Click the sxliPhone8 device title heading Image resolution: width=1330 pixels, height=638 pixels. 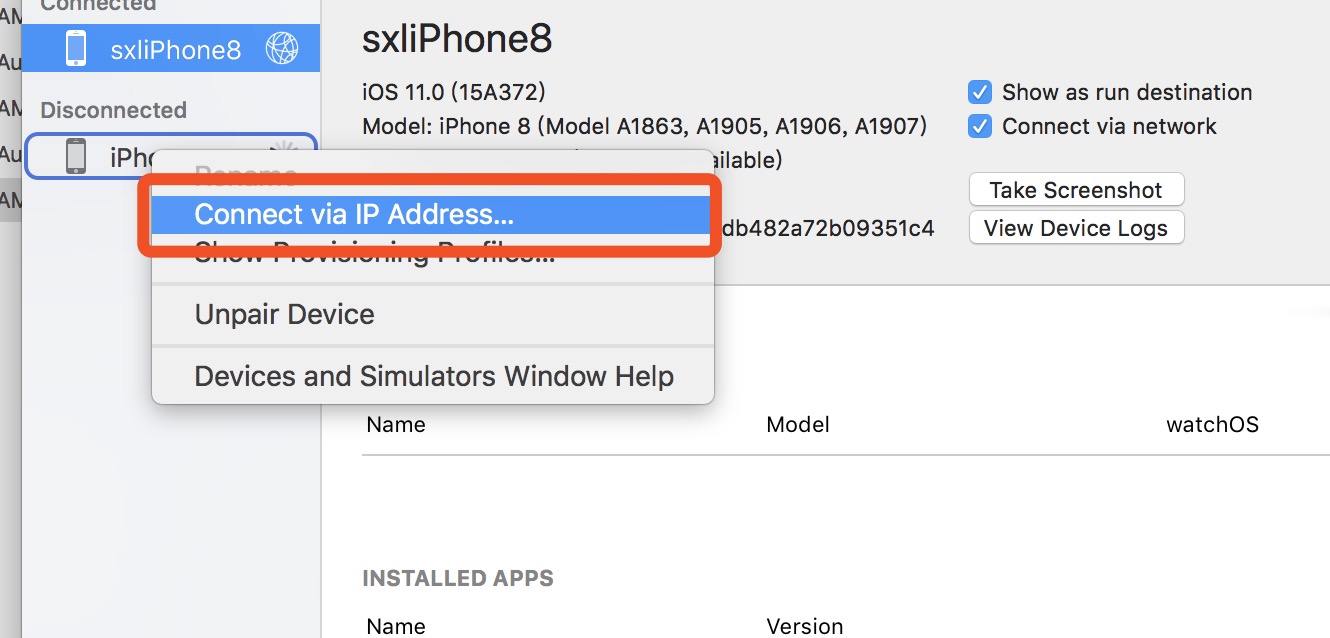click(457, 40)
